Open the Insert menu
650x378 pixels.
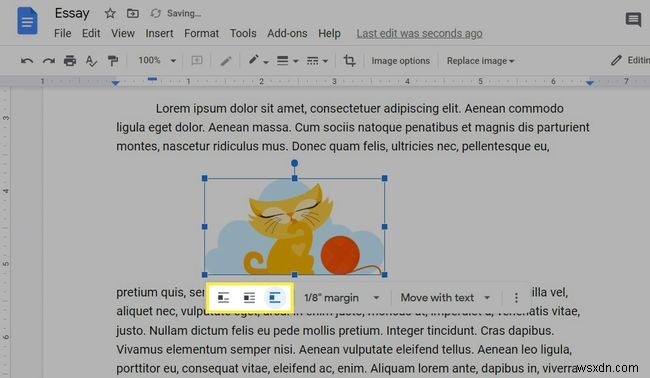coord(159,33)
